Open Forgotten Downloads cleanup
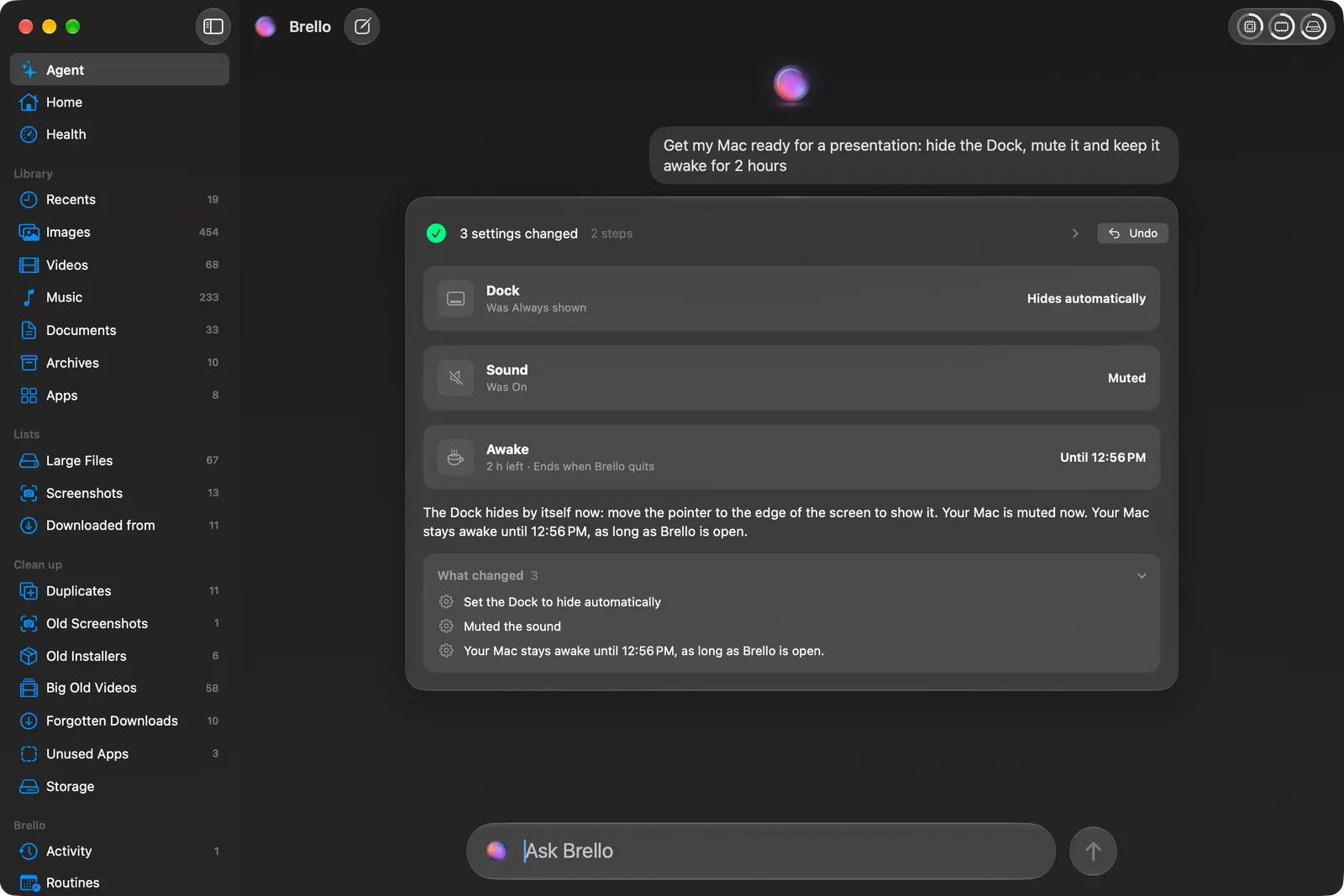This screenshot has height=896, width=1344. tap(119, 720)
